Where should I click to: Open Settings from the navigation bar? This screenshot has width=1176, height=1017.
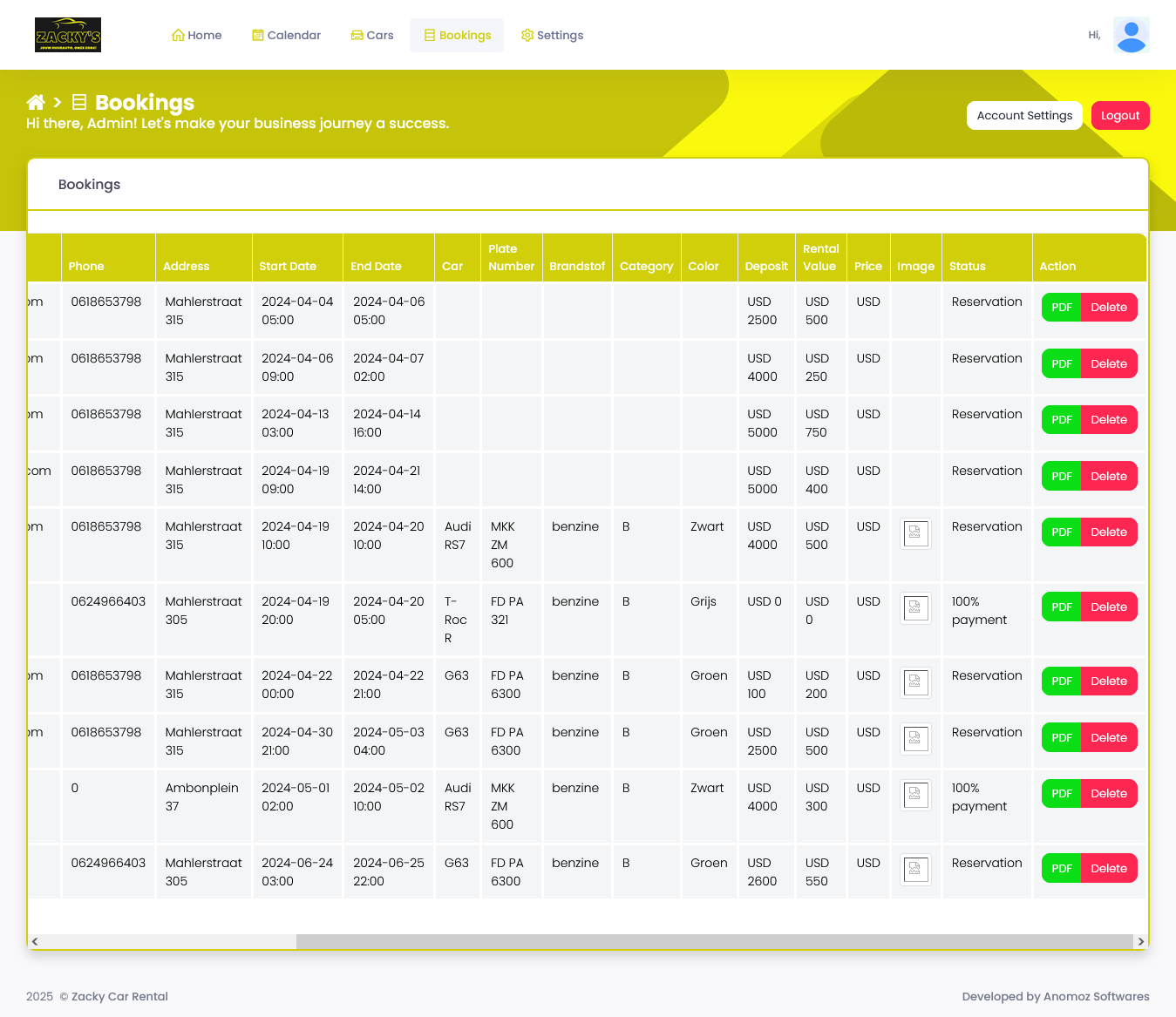point(552,36)
